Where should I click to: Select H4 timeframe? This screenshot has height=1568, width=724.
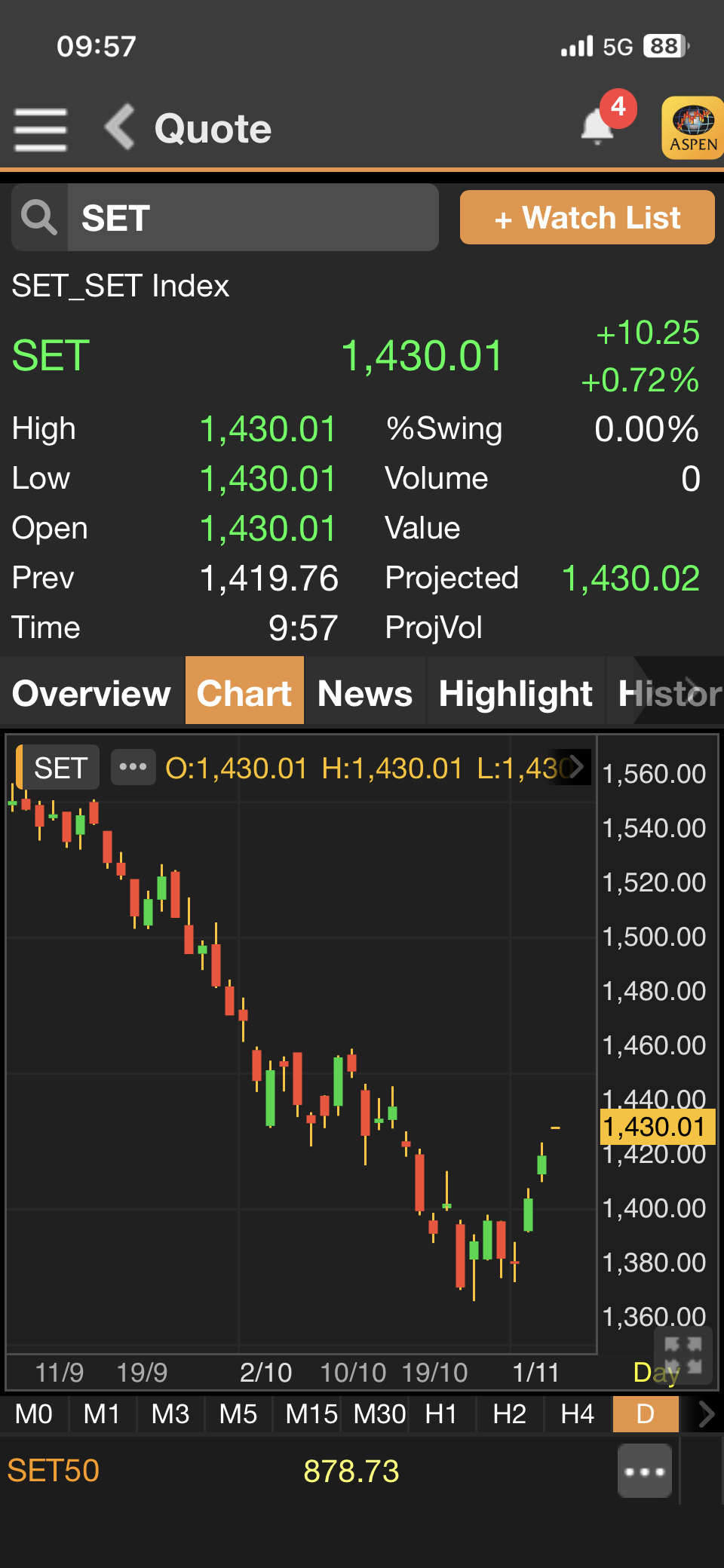[578, 1413]
